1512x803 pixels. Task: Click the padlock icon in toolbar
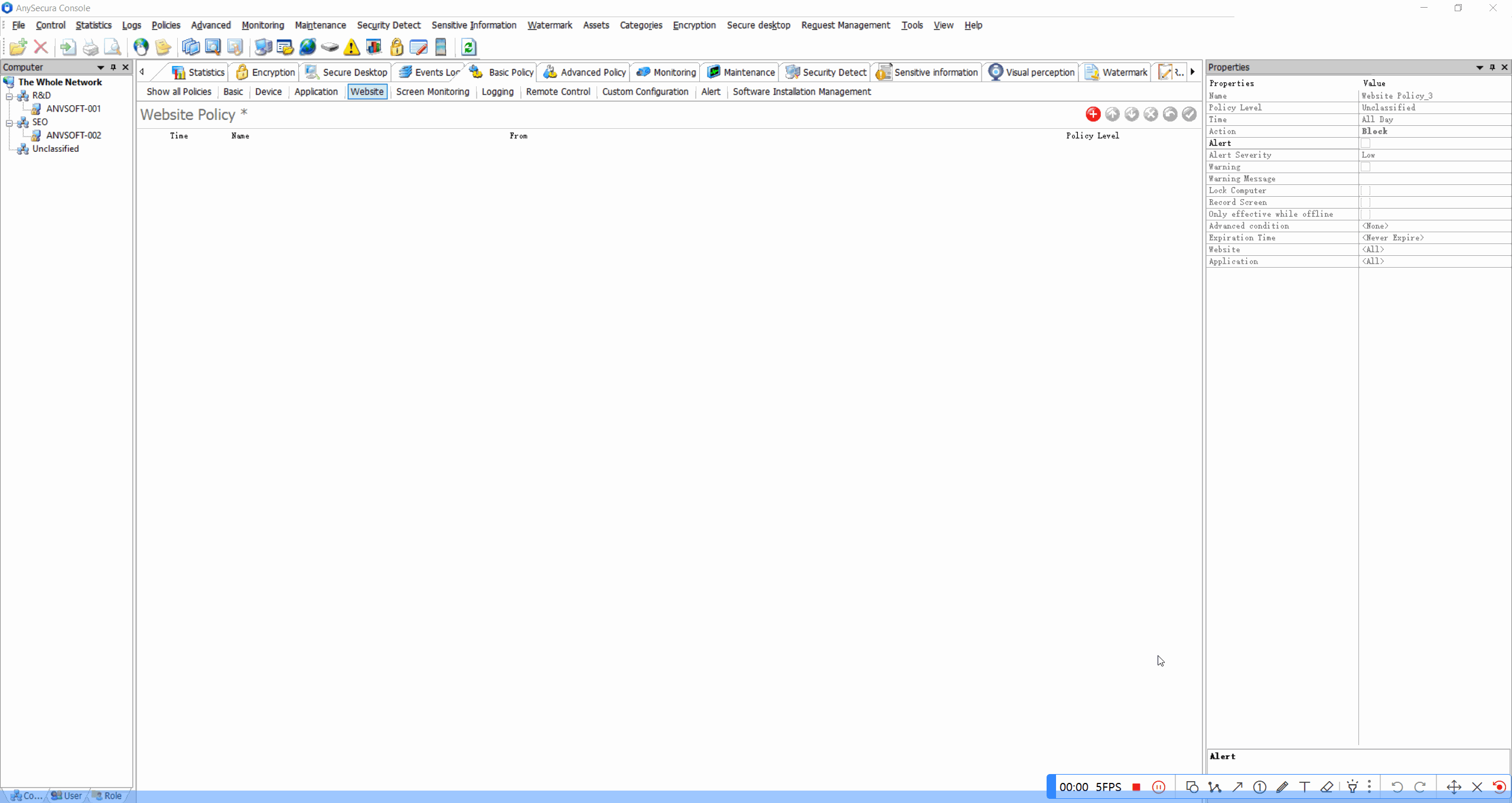point(396,47)
